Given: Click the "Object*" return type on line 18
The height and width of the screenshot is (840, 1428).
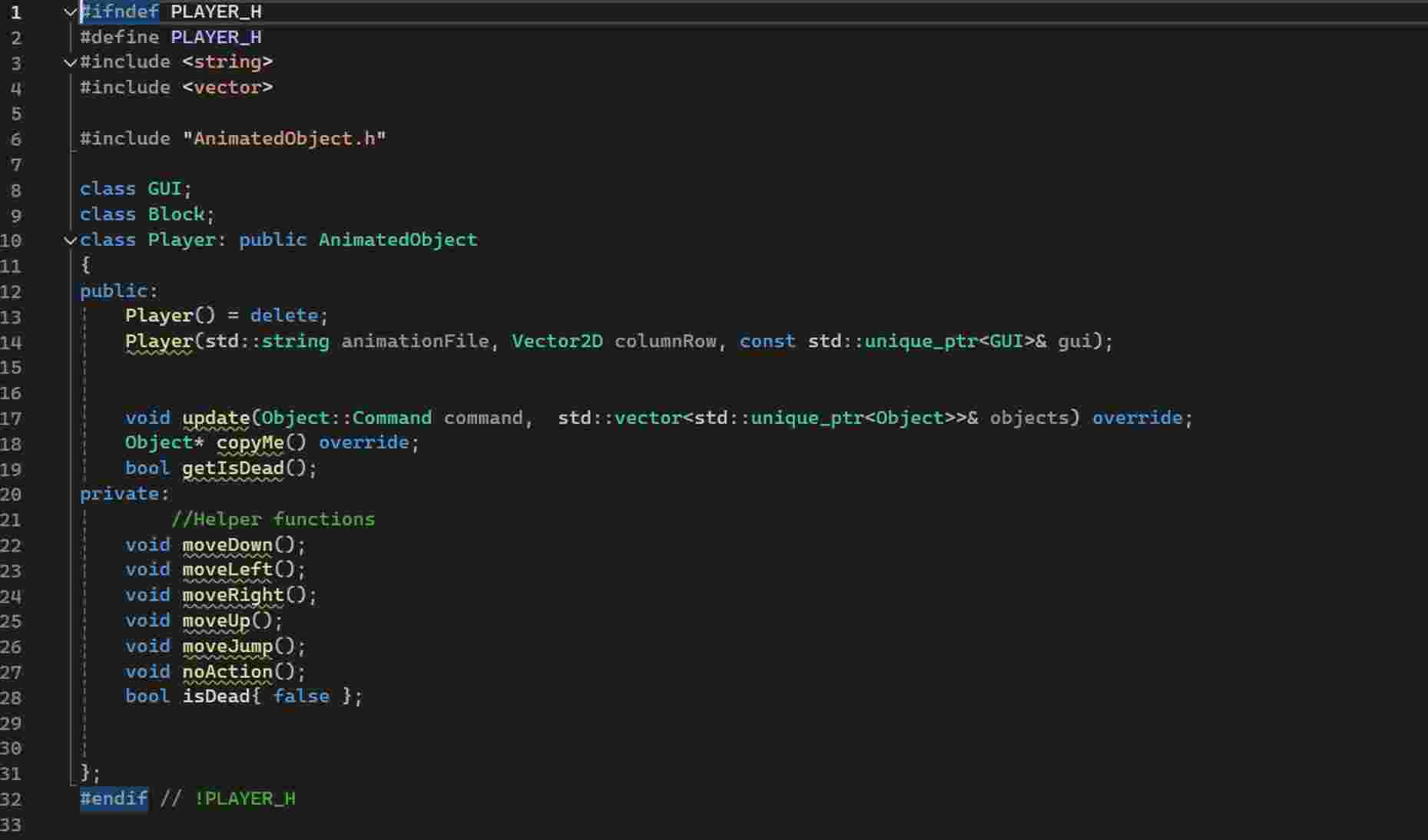Looking at the screenshot, I should coord(165,443).
